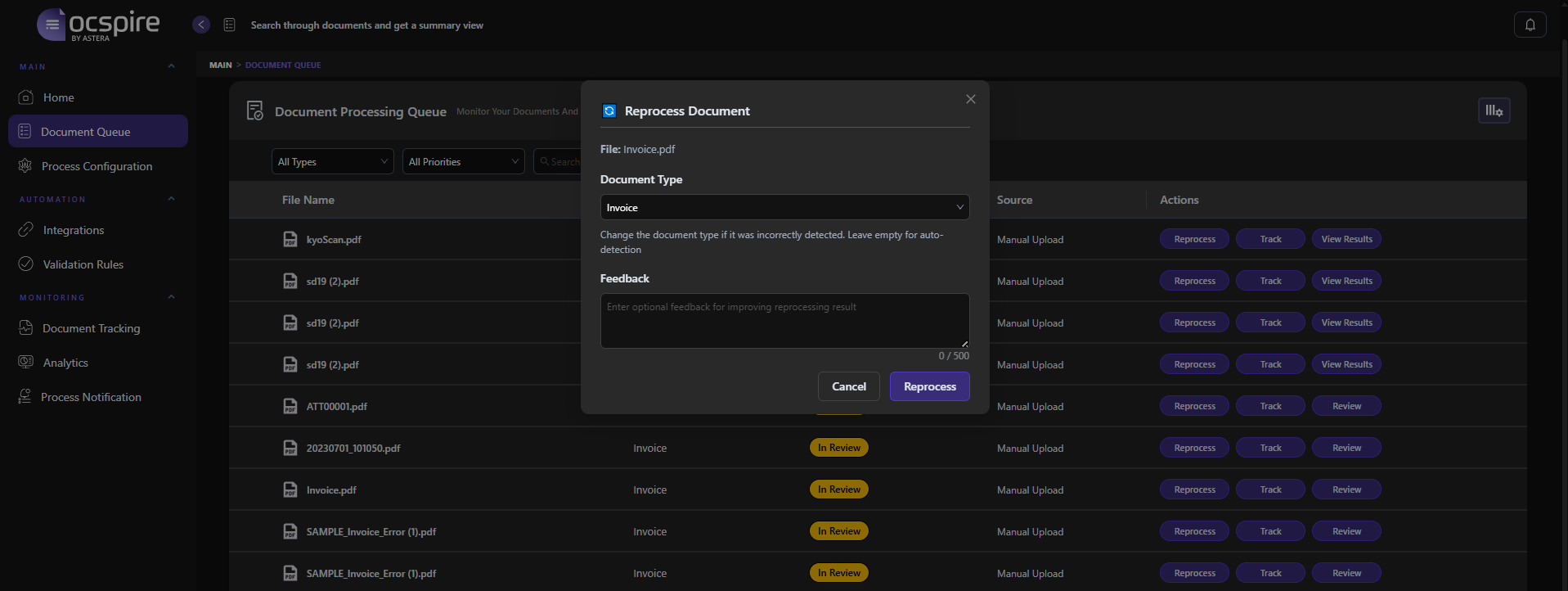Click the hamburger menu logo icon
This screenshot has height=591, width=1568.
pos(52,25)
